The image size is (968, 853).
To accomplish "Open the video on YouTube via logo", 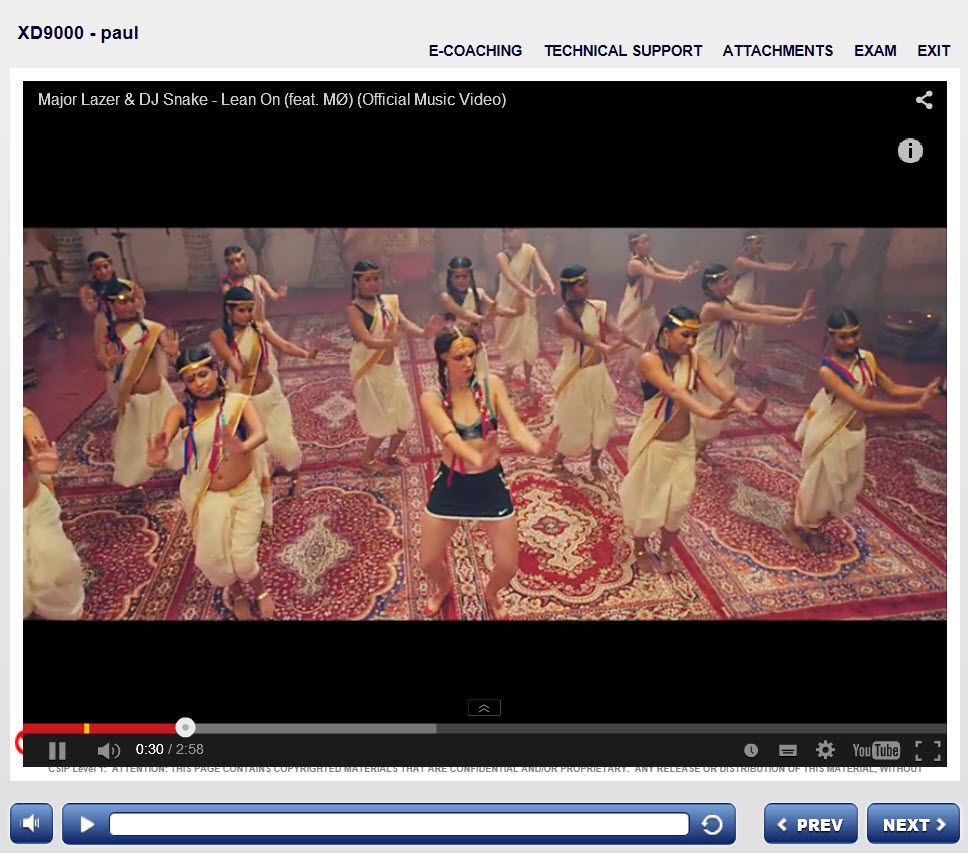I will (x=875, y=750).
